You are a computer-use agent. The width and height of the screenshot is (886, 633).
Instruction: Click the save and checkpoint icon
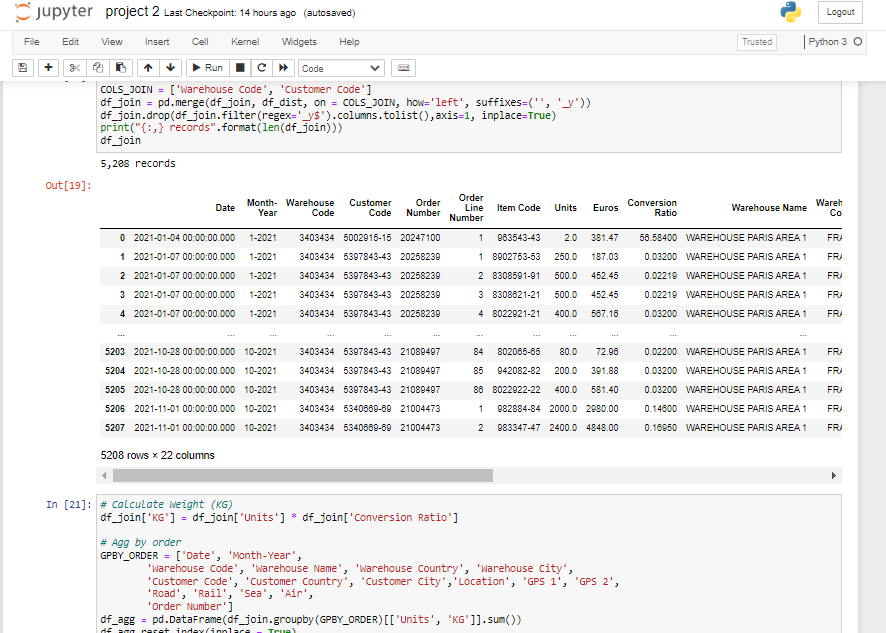[23, 68]
